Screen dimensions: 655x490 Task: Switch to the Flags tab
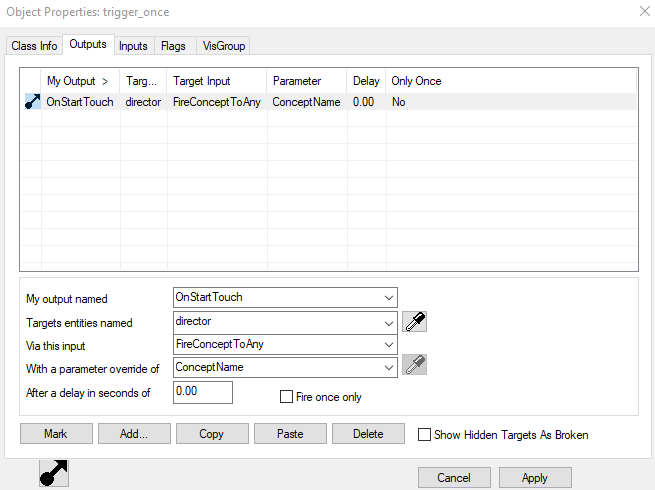pyautogui.click(x=173, y=46)
